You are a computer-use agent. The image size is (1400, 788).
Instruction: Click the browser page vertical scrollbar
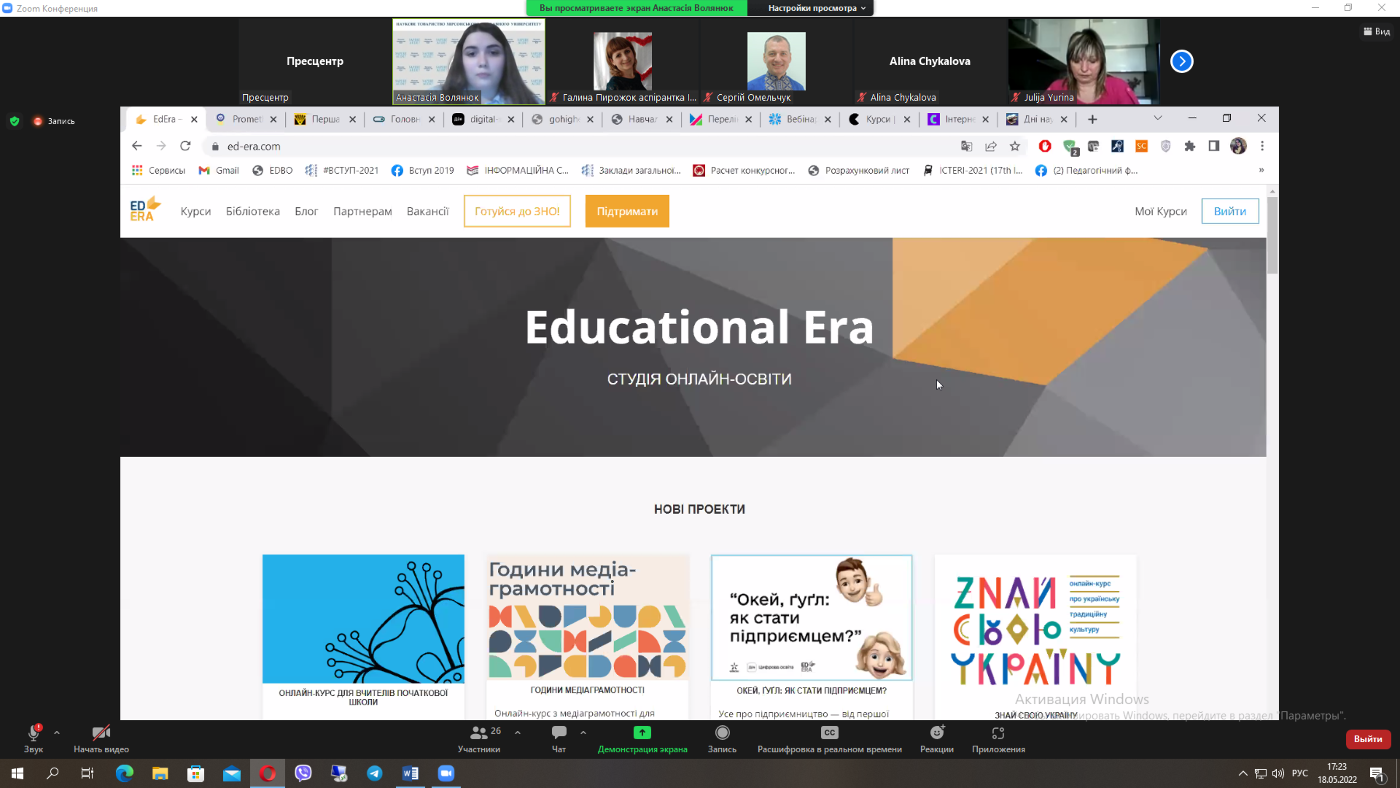coord(1272,236)
